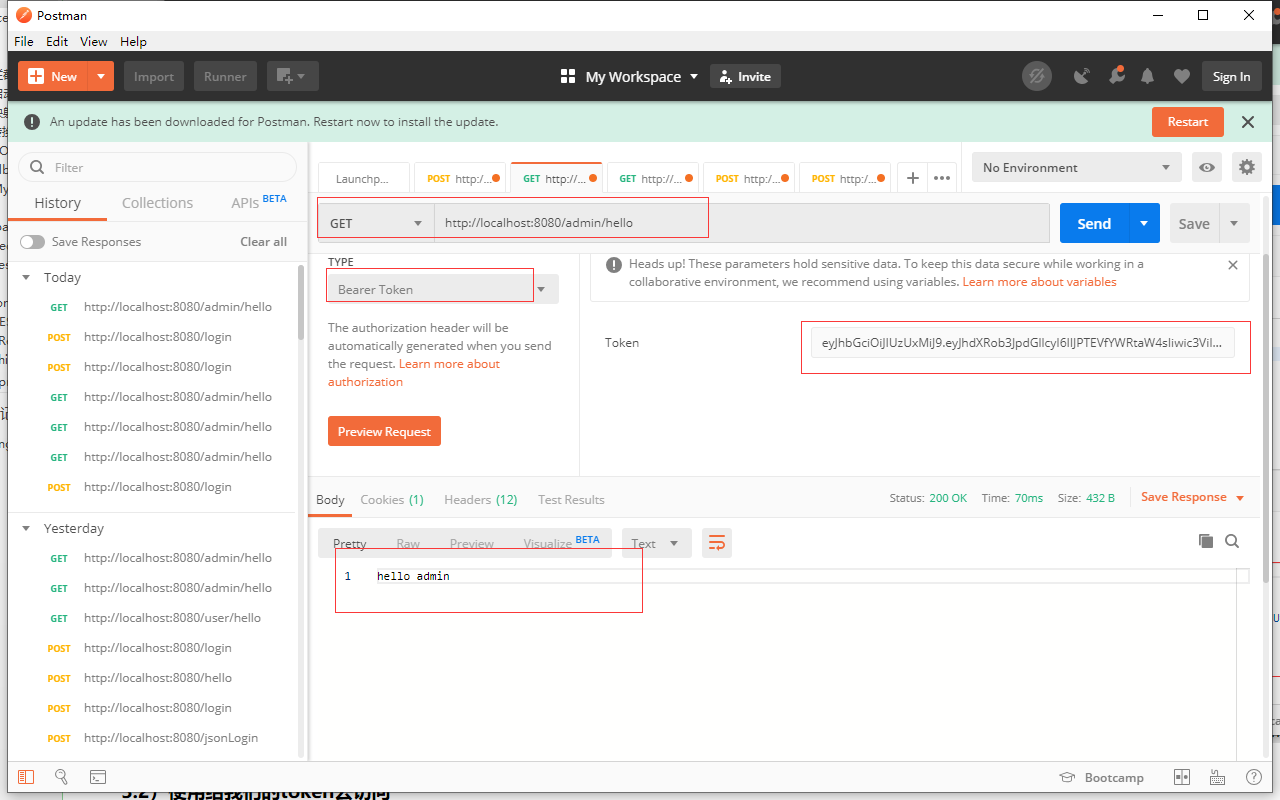Open the Bearer Token type dropdown
The width and height of the screenshot is (1280, 800).
point(442,289)
